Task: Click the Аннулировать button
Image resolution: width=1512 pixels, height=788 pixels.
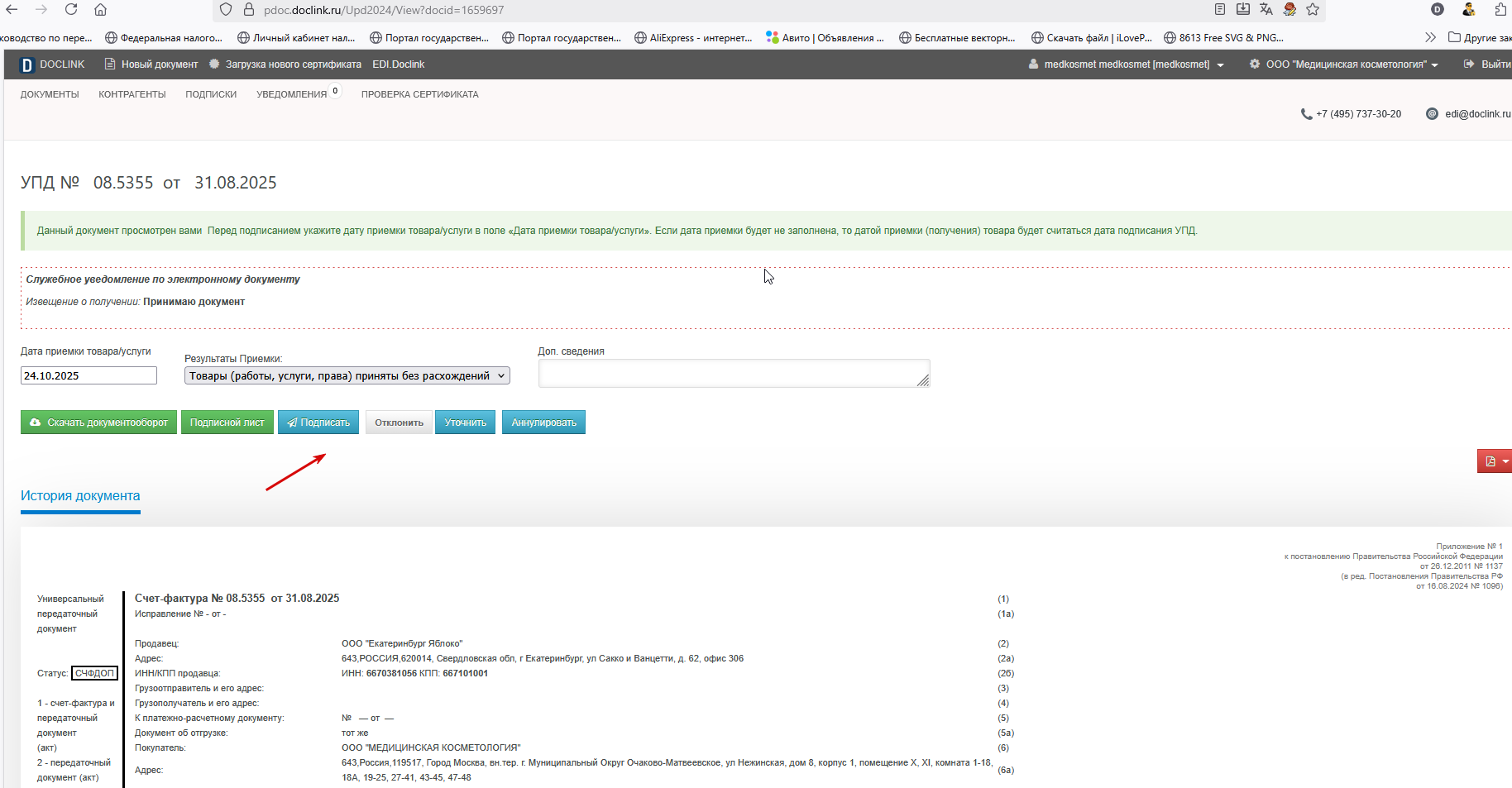Action: point(543,423)
